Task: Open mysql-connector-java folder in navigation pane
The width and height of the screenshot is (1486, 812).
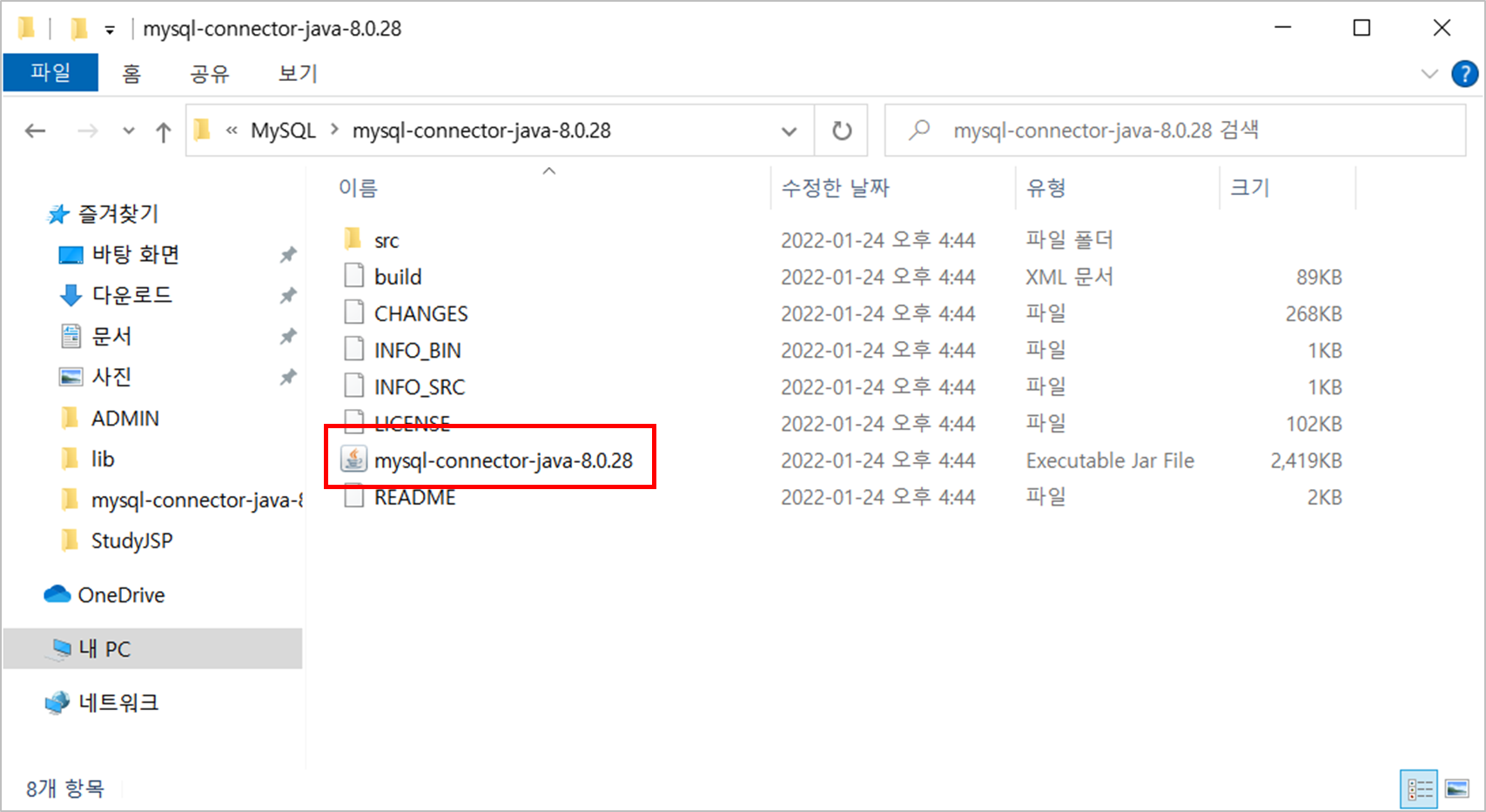Action: 197,500
